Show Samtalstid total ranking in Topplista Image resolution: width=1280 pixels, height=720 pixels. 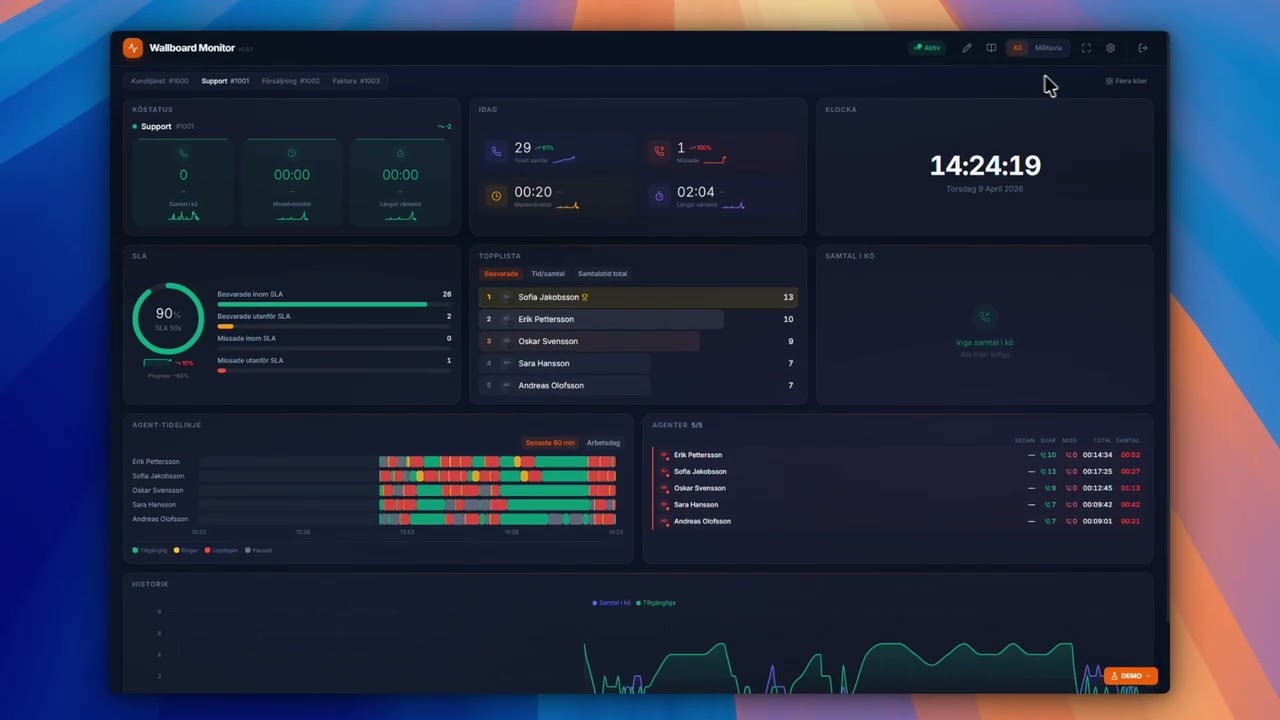[x=603, y=274]
